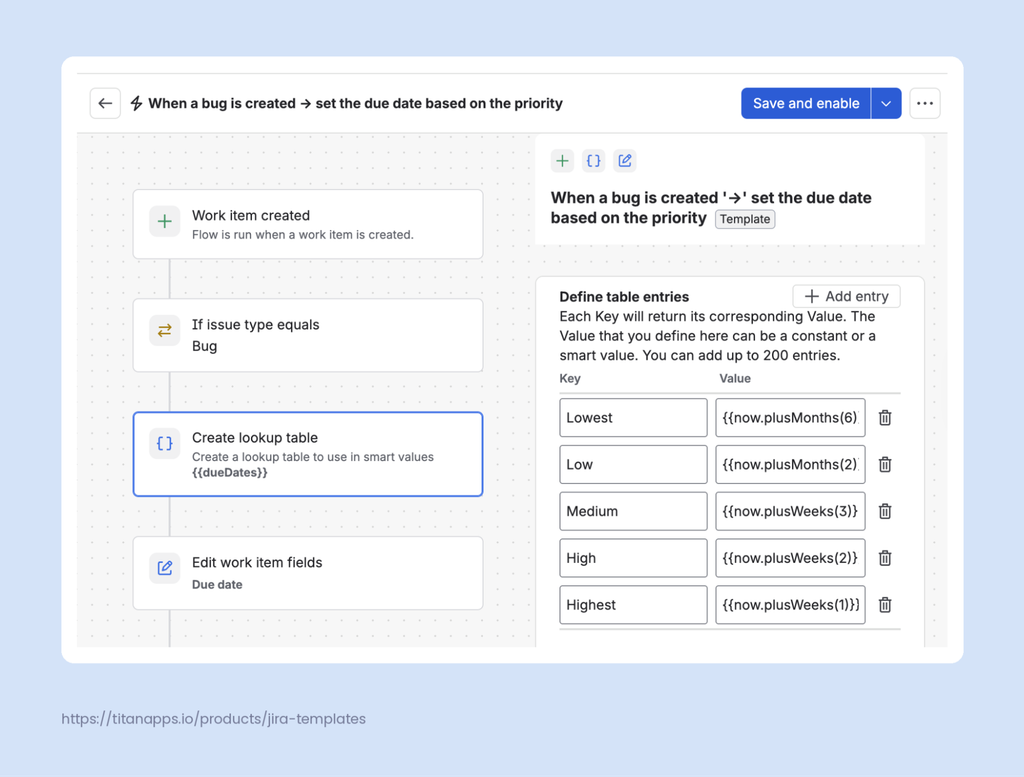The width and height of the screenshot is (1024, 777).
Task: Edit the plusWeeks(3) value field
Action: [790, 511]
